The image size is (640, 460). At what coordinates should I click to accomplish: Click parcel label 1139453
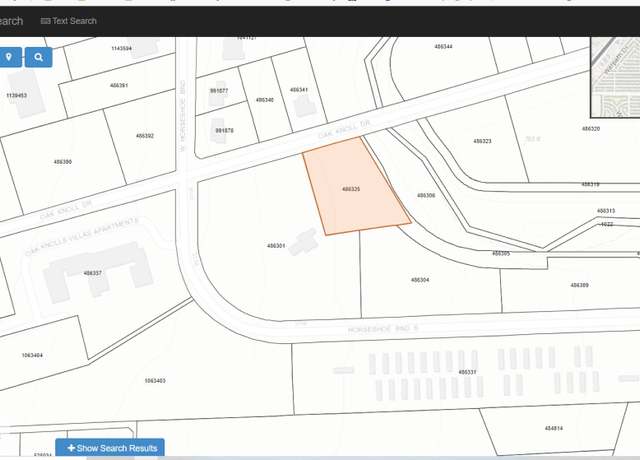17,96
